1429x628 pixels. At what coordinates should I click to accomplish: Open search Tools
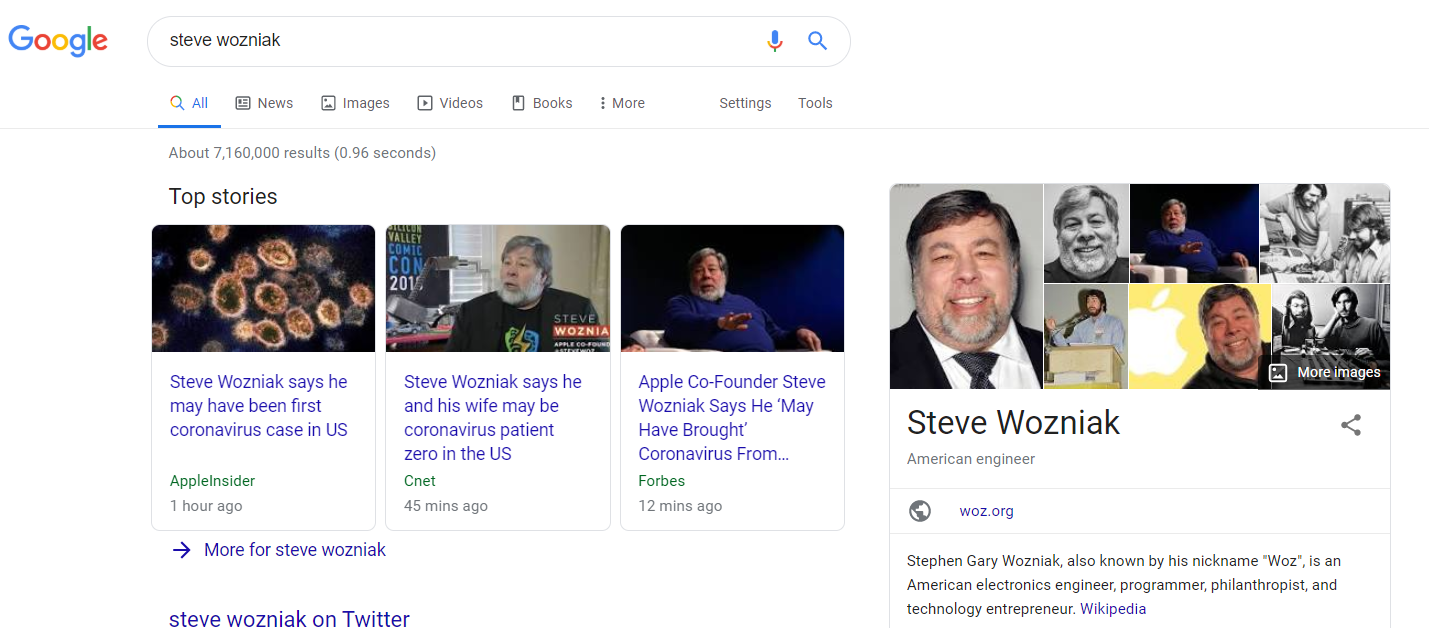click(x=815, y=103)
